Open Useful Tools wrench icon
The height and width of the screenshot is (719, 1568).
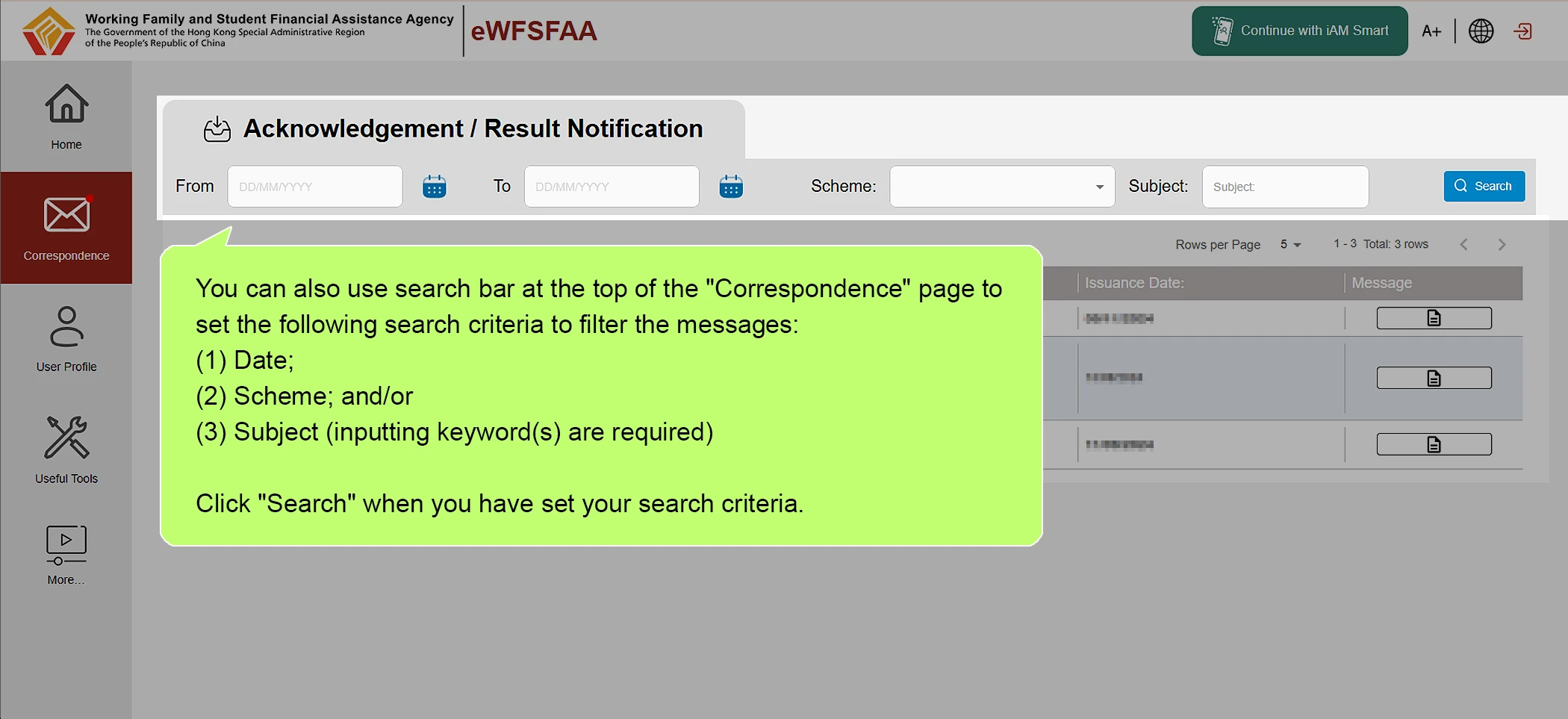click(66, 438)
